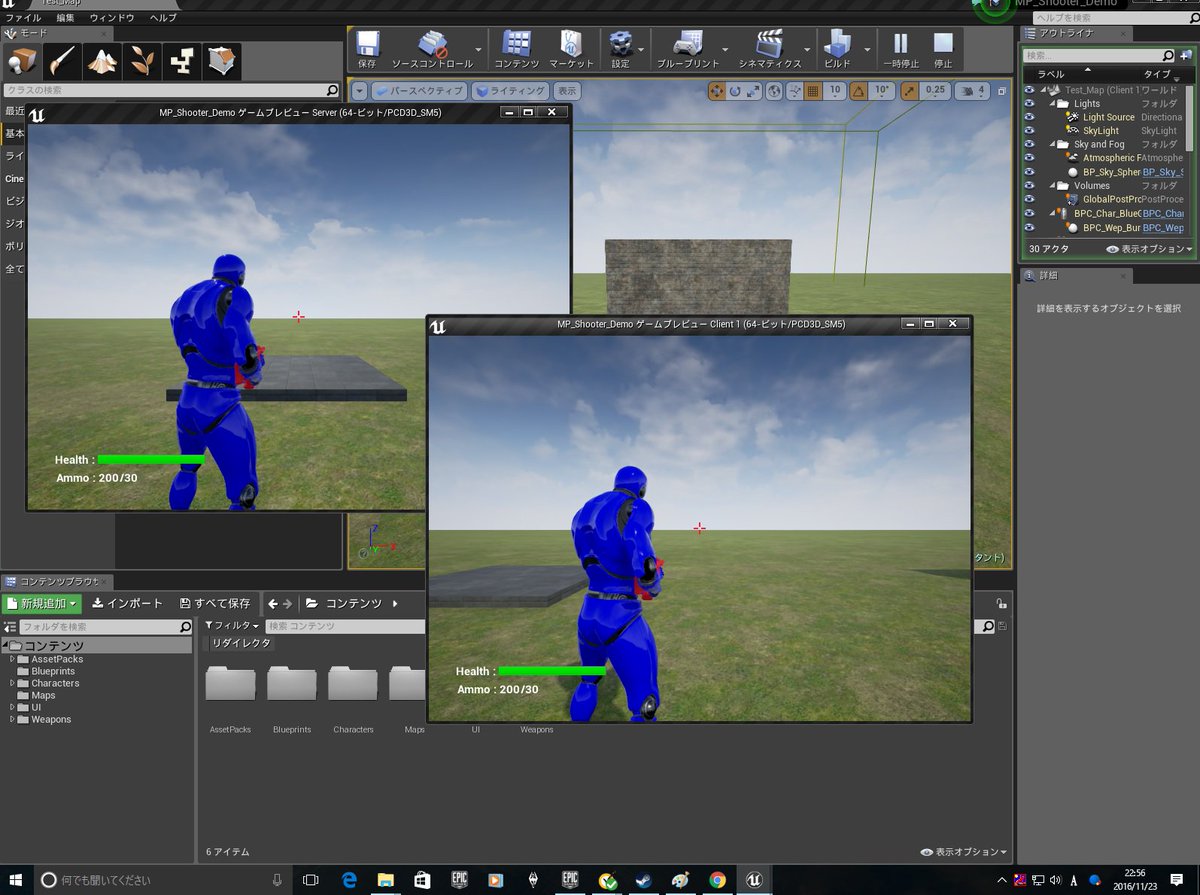Image resolution: width=1200 pixels, height=895 pixels.
Task: Open rotation snap value 10° dropdown
Action: pos(882,91)
